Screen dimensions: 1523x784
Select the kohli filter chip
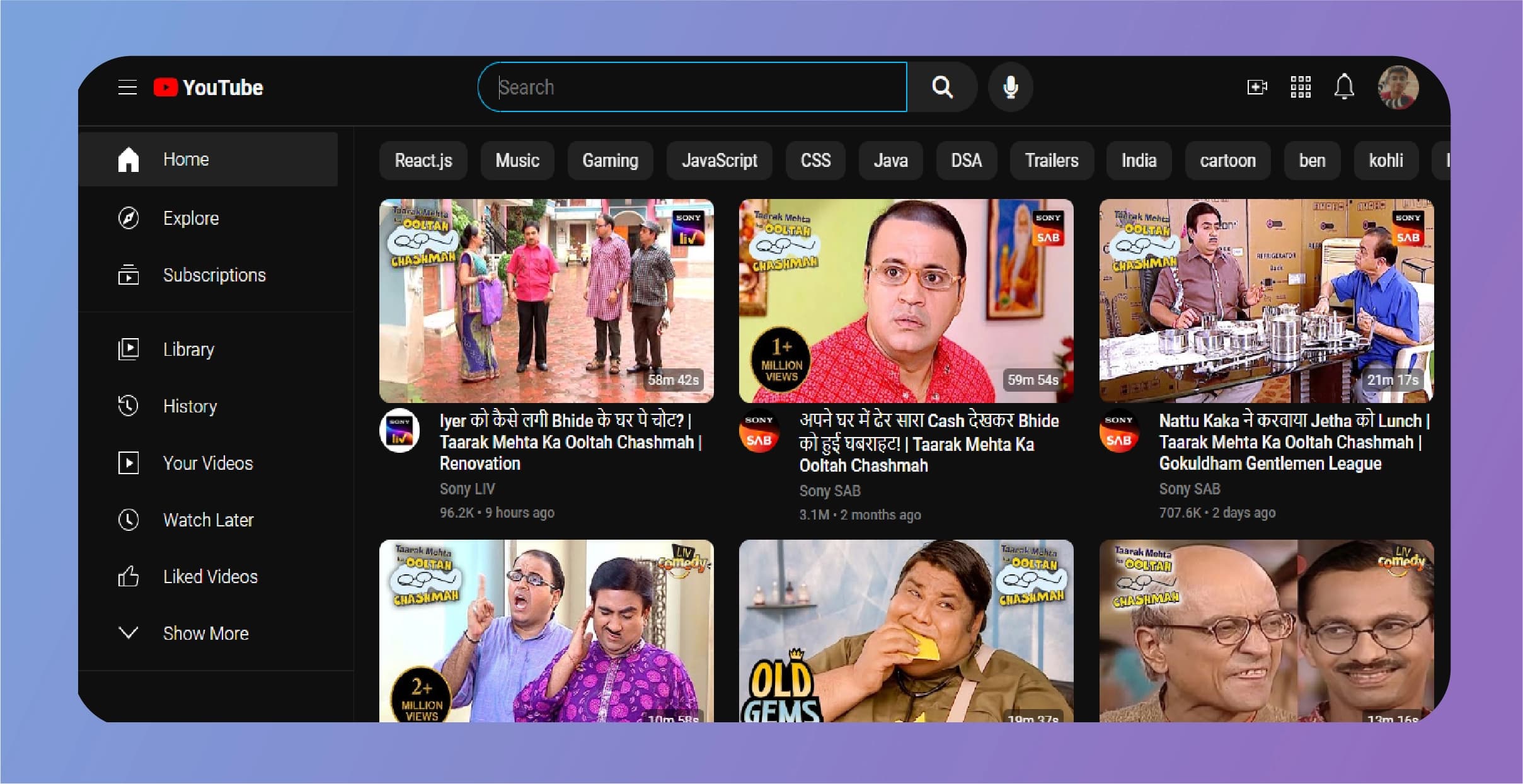point(1386,161)
